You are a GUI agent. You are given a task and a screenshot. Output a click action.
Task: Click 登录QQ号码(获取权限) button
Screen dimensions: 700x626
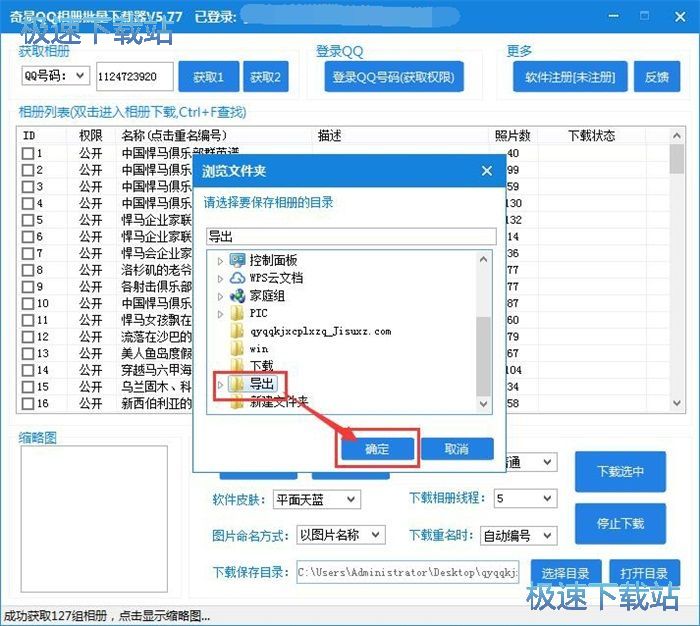pyautogui.click(x=394, y=77)
